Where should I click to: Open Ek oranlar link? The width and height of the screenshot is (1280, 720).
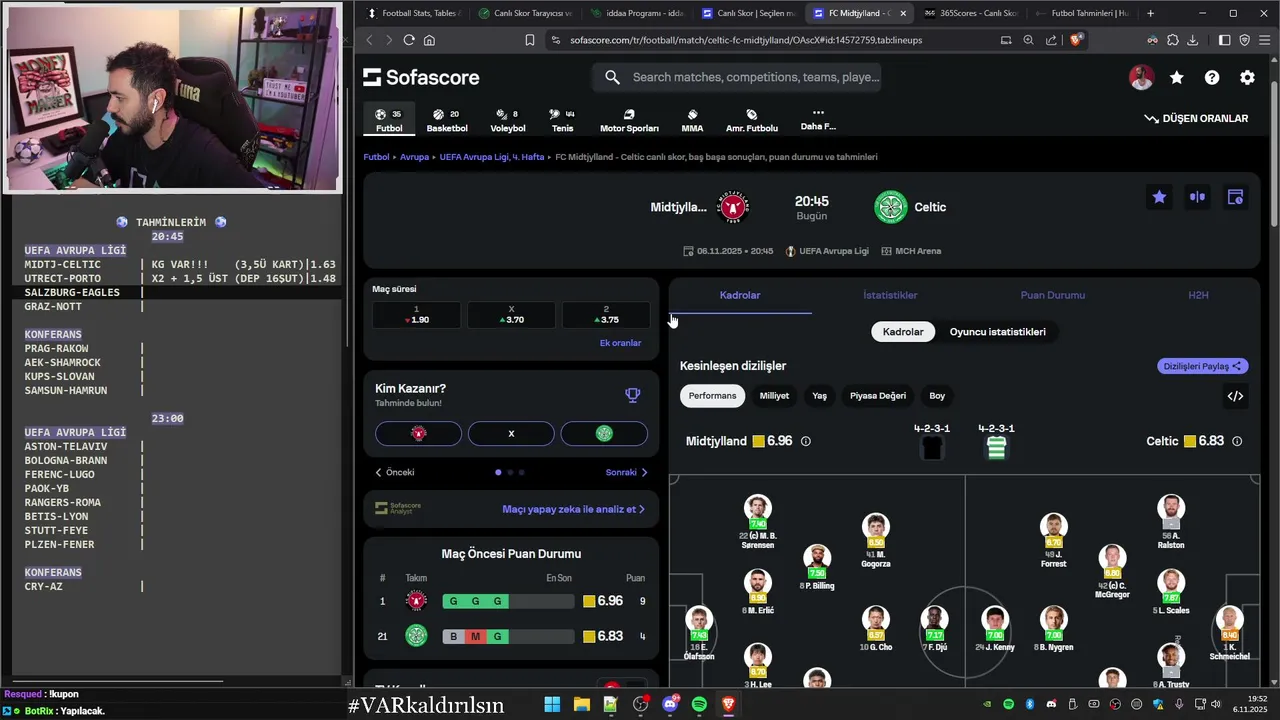620,343
